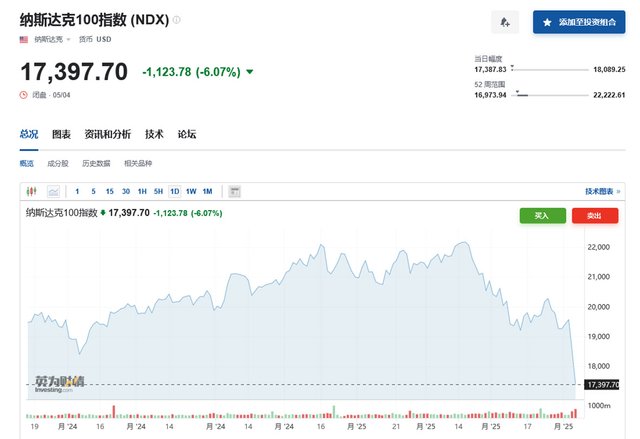Screen dimensions: 640x439
Task: Set chart interval to 1 minute
Action: pyautogui.click(x=77, y=191)
